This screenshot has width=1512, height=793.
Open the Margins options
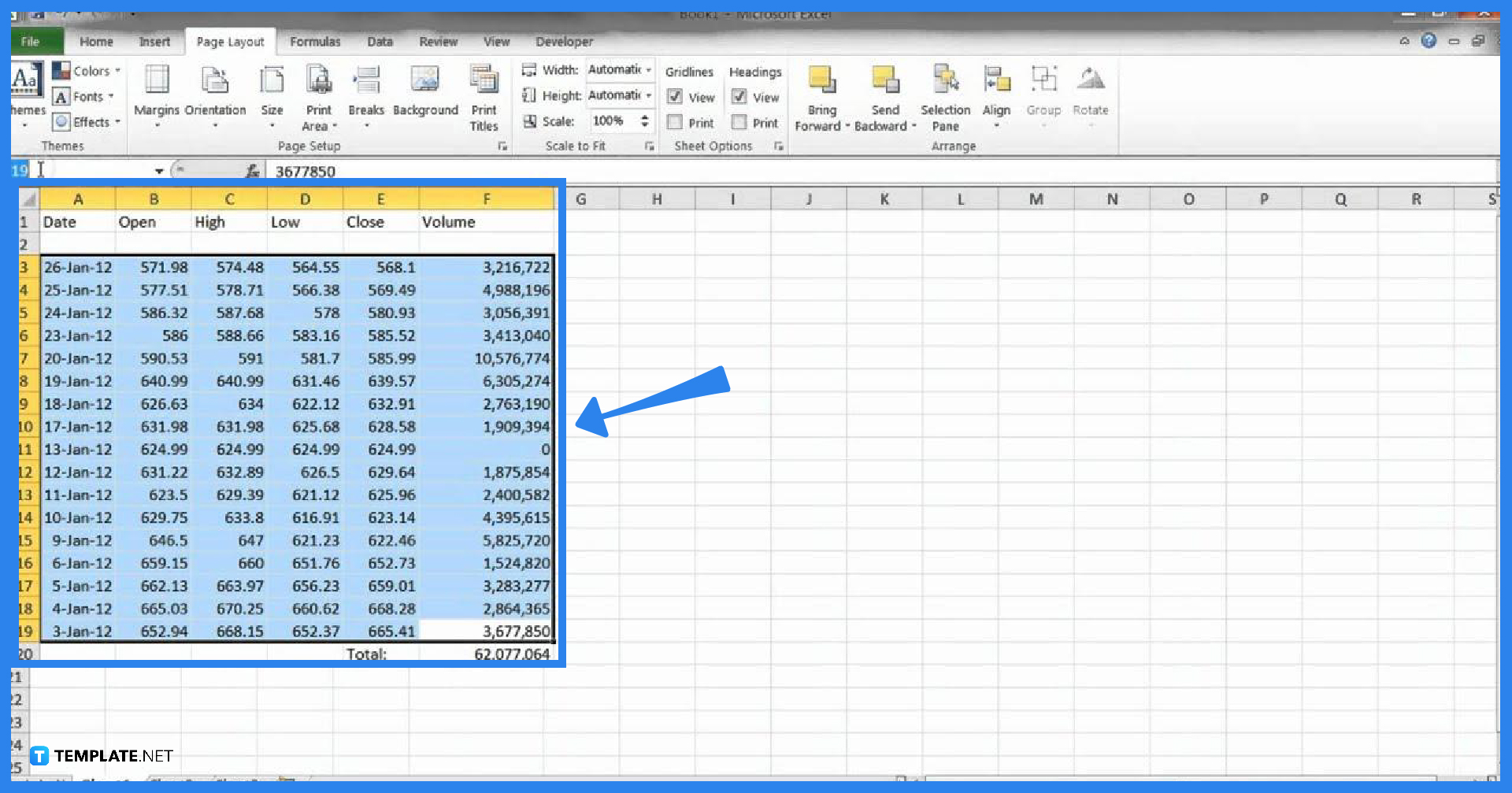pyautogui.click(x=156, y=94)
